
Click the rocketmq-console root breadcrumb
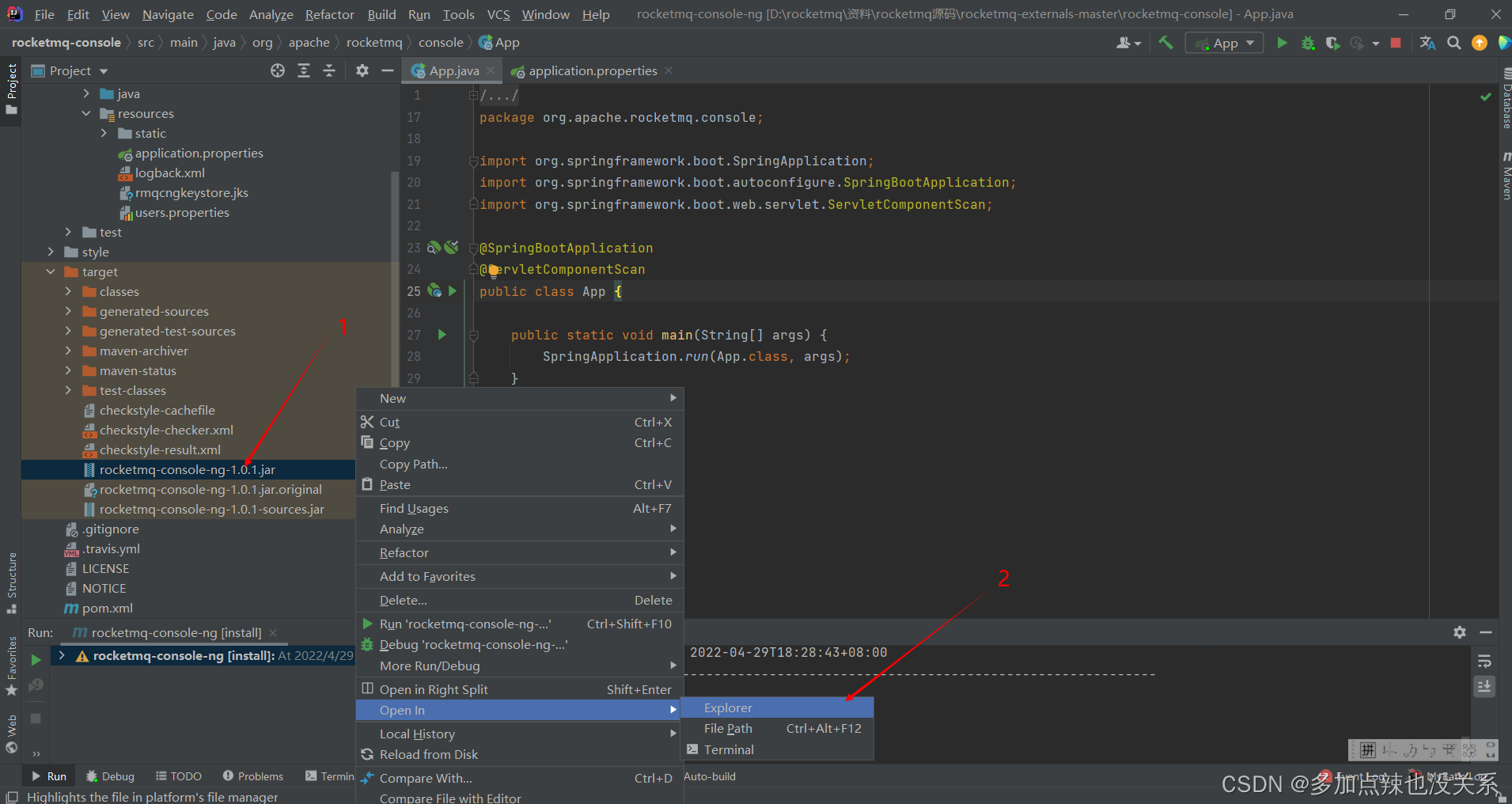(x=66, y=43)
